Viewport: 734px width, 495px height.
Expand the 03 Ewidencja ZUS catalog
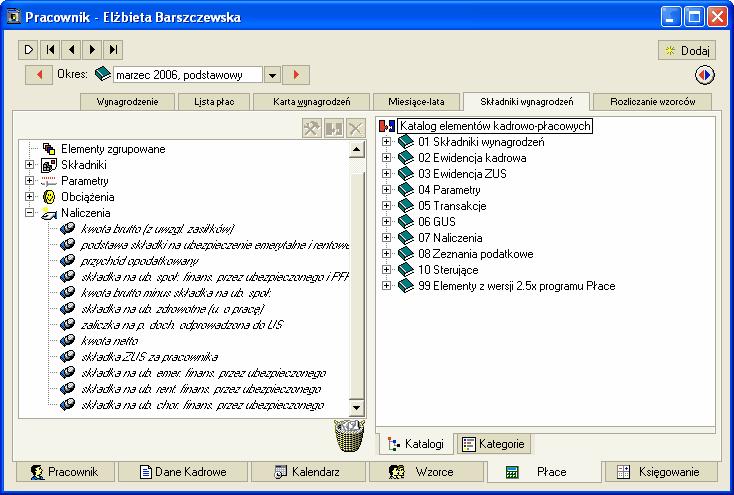pos(386,173)
